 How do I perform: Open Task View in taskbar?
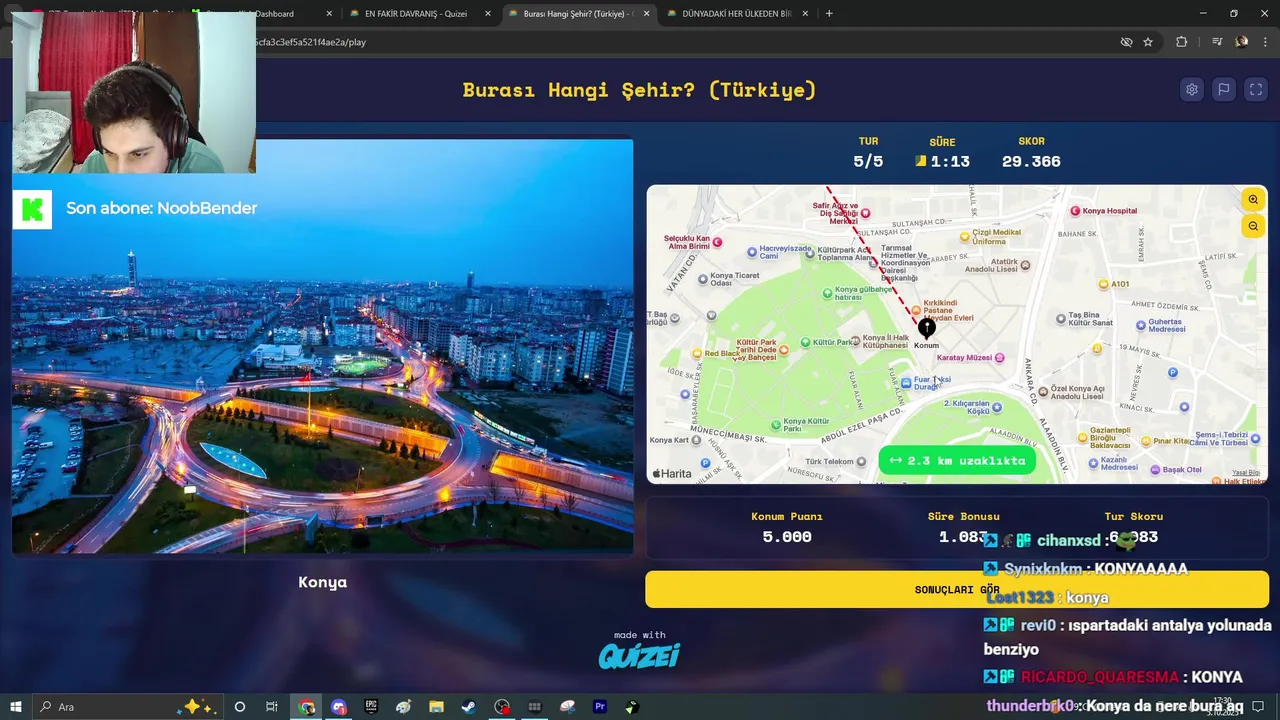272,707
